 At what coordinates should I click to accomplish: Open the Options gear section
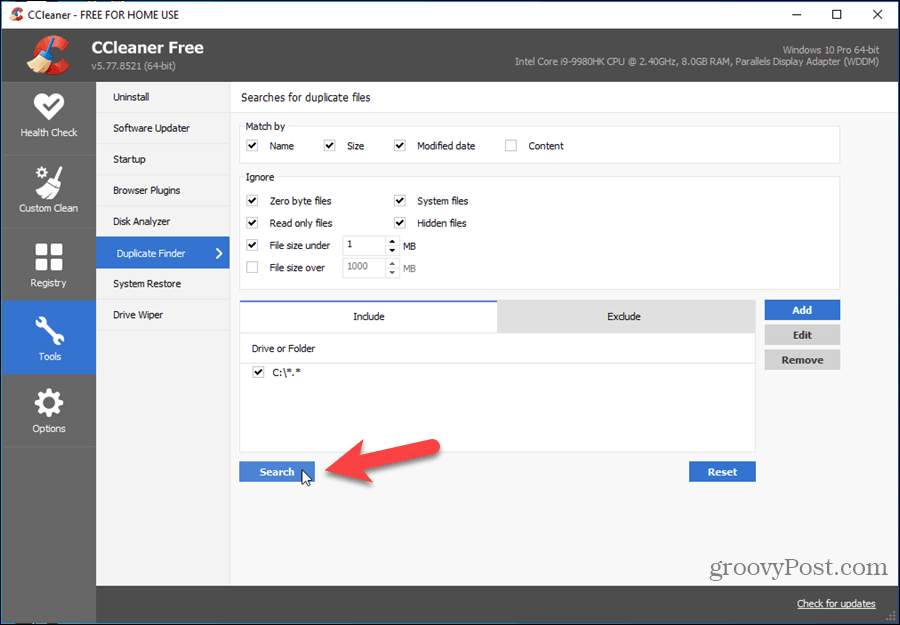point(49,411)
